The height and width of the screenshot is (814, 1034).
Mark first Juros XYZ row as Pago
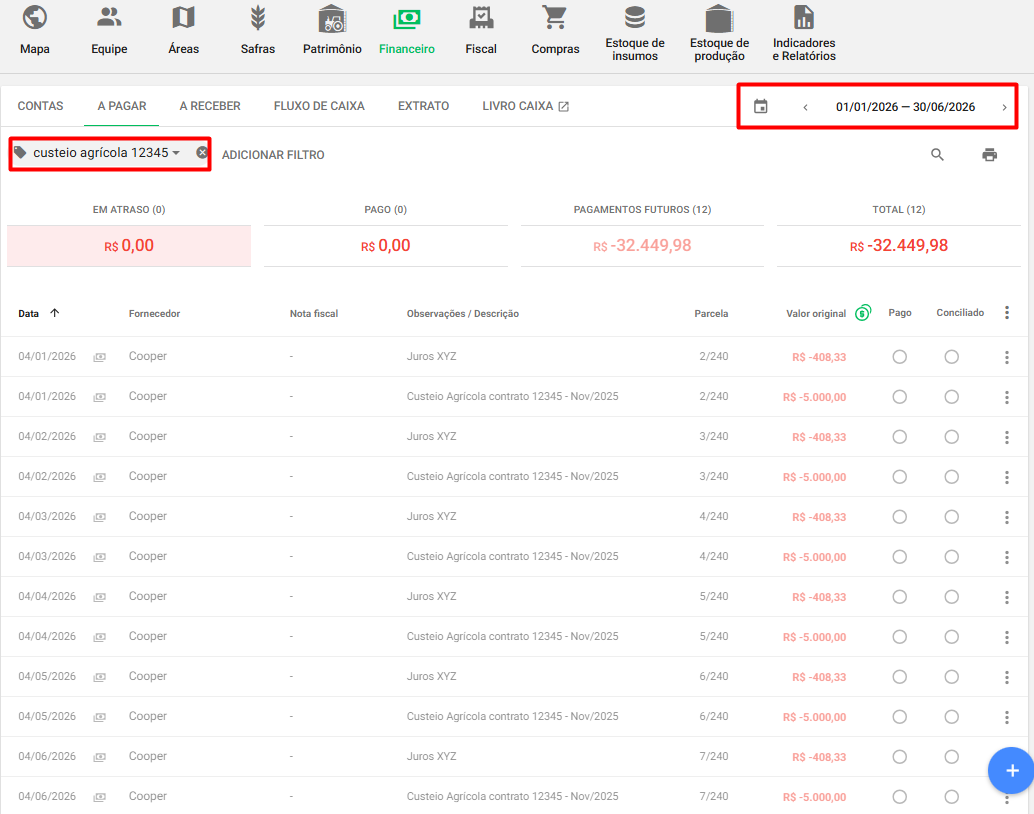click(x=899, y=357)
